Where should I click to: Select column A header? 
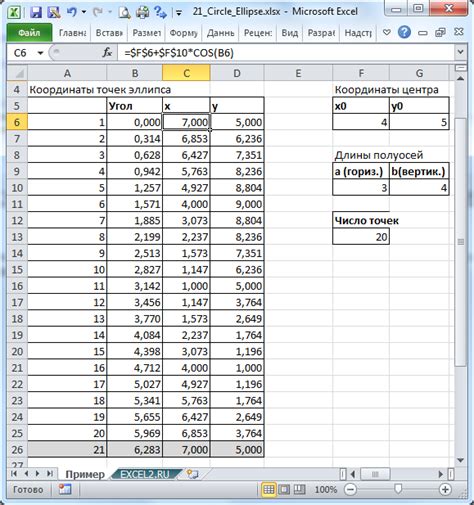(x=67, y=73)
